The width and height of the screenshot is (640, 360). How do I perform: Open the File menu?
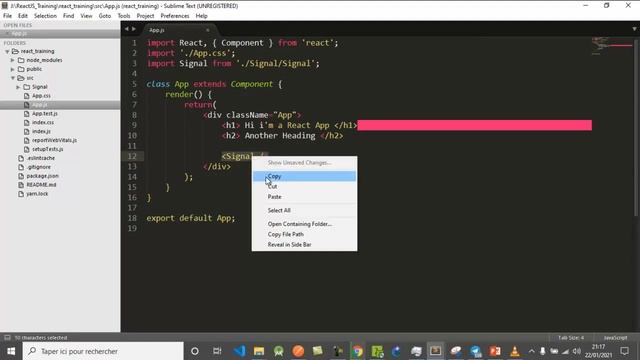[7, 16]
